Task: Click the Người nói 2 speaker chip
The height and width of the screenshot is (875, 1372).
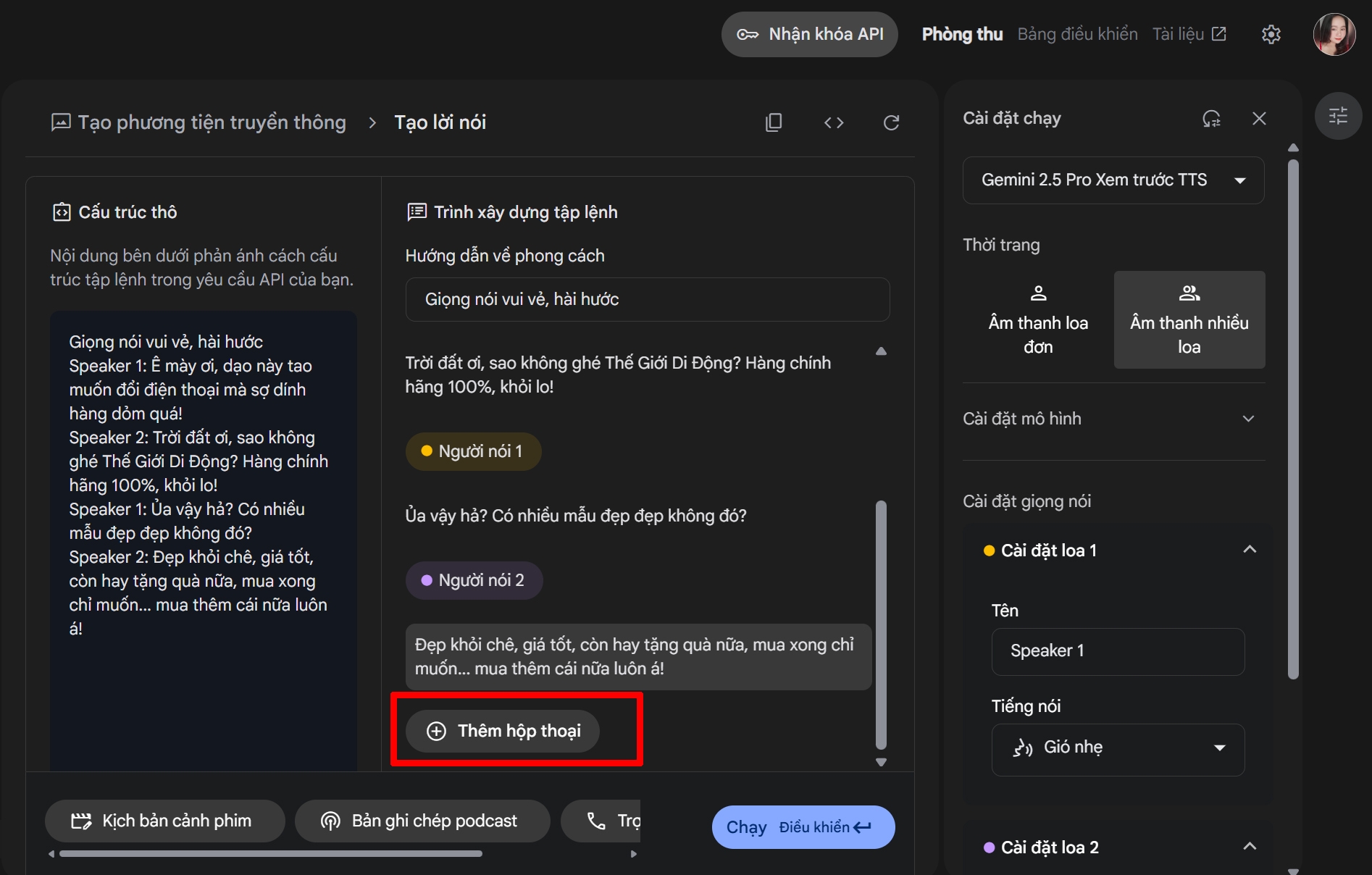Action: click(474, 581)
